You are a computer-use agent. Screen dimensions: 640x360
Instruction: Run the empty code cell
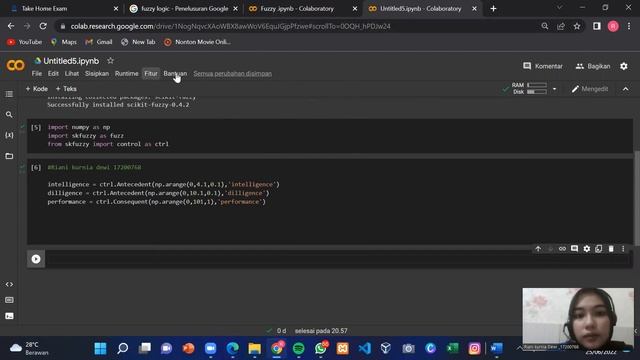(36, 259)
